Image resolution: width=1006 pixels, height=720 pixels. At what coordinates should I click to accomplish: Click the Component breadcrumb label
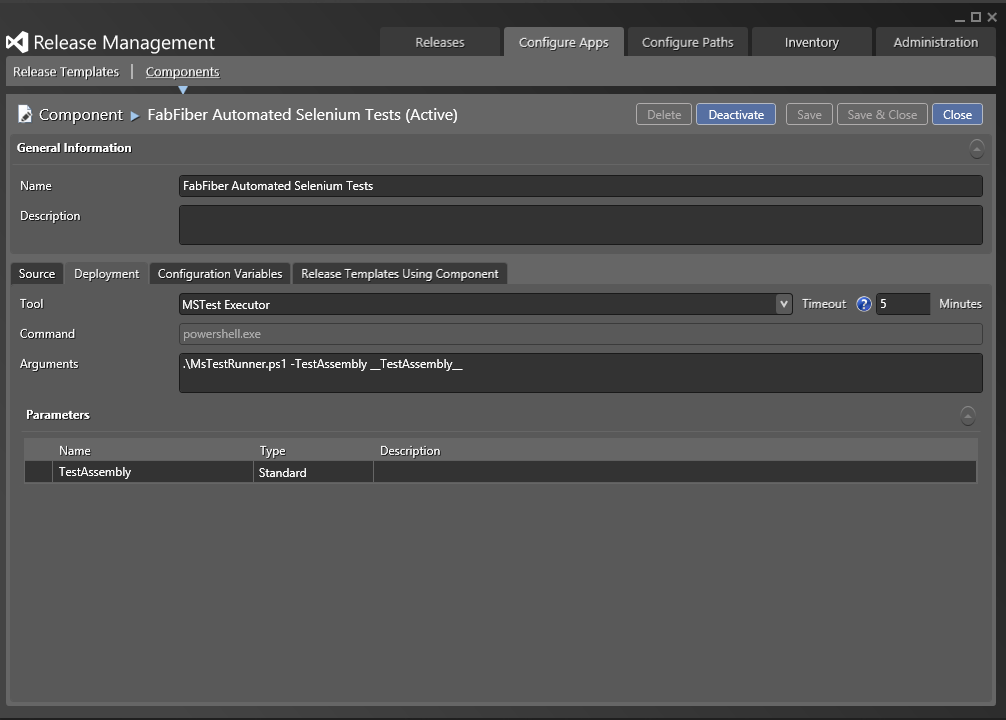click(x=81, y=115)
